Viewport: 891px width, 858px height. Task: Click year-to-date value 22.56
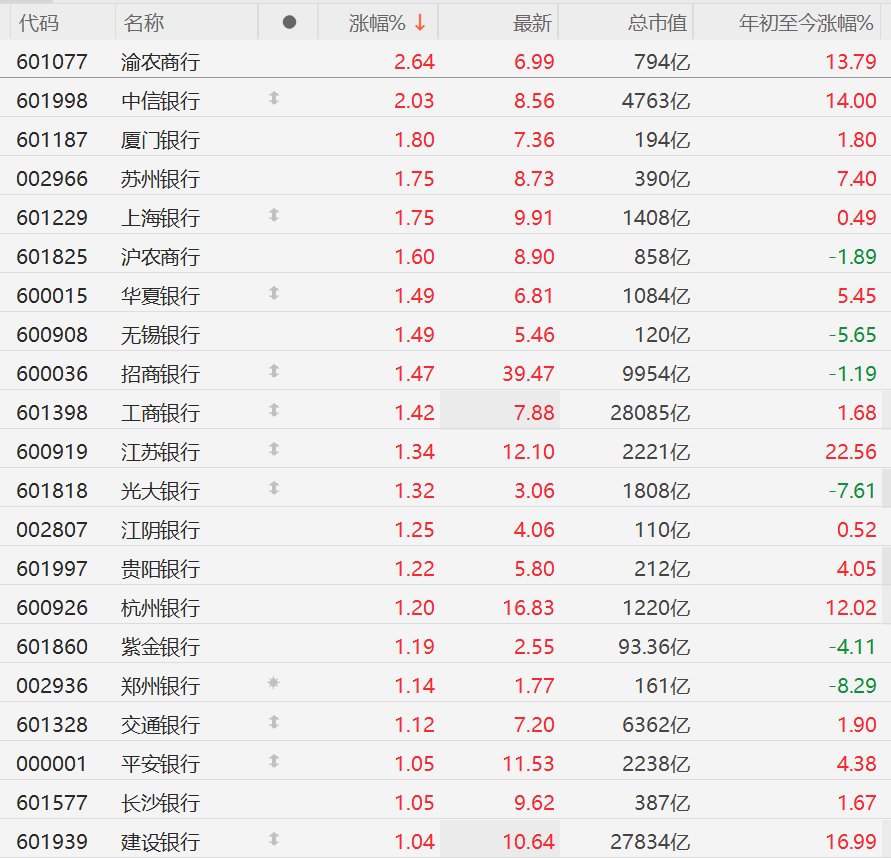tap(851, 452)
